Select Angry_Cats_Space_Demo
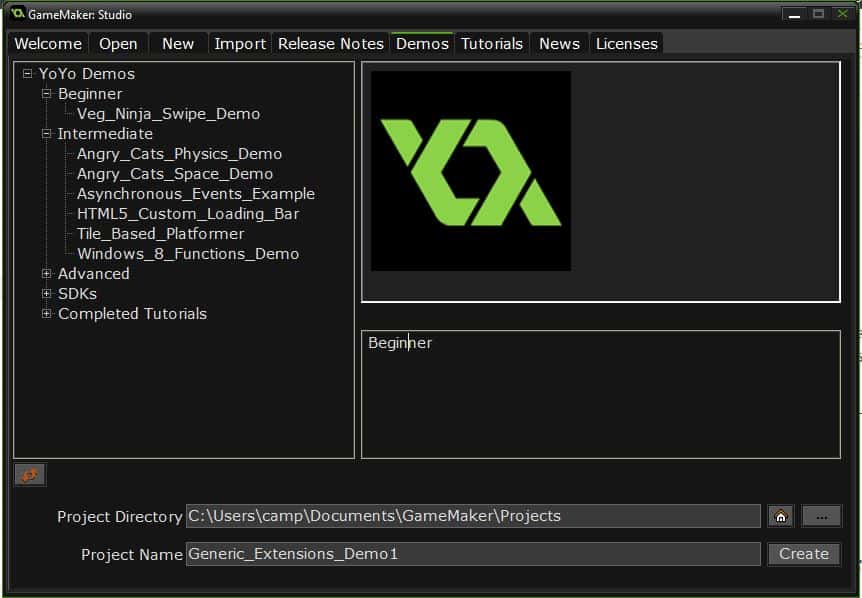The height and width of the screenshot is (598, 862). coord(175,174)
